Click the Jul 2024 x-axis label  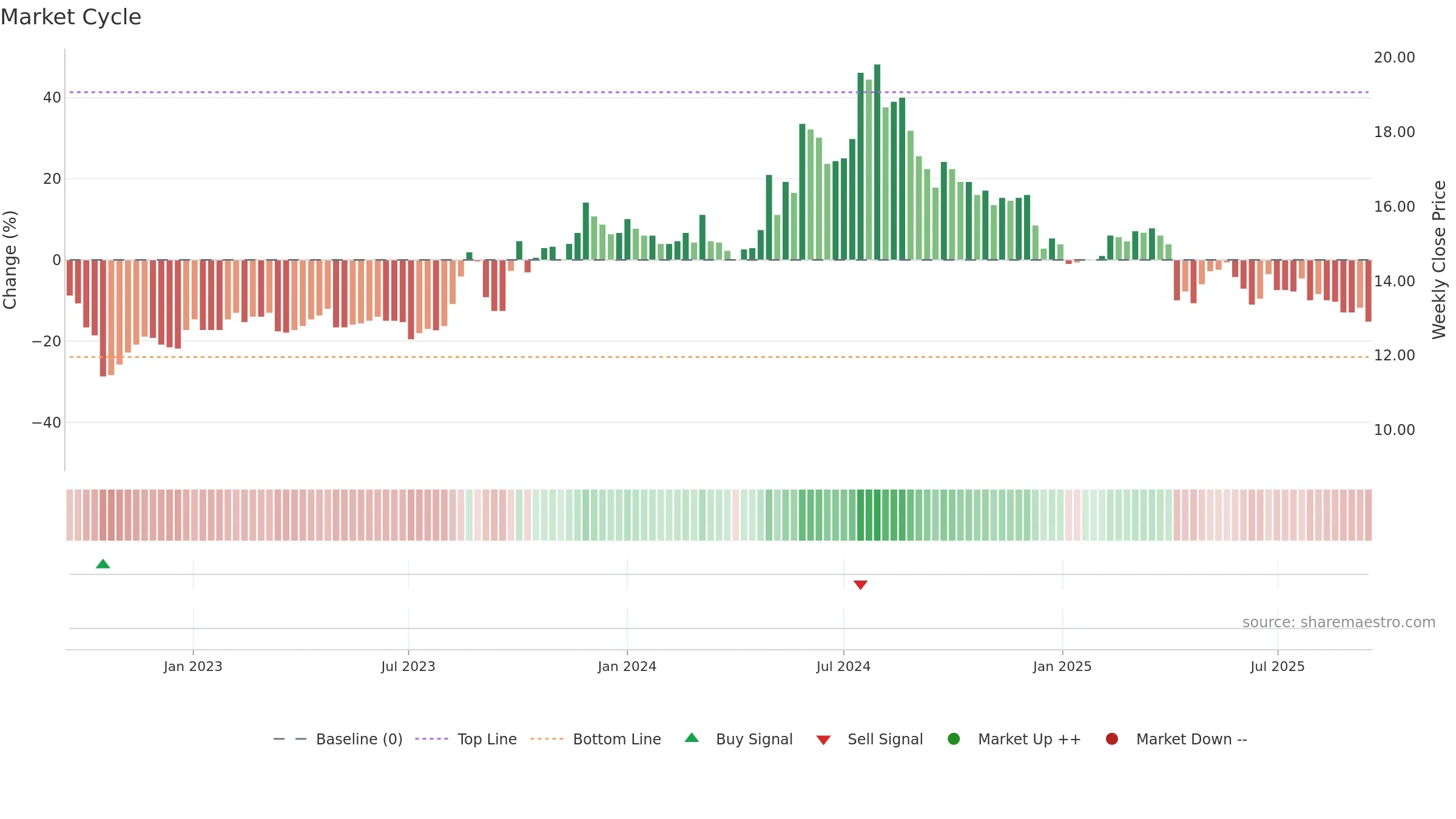click(x=843, y=667)
